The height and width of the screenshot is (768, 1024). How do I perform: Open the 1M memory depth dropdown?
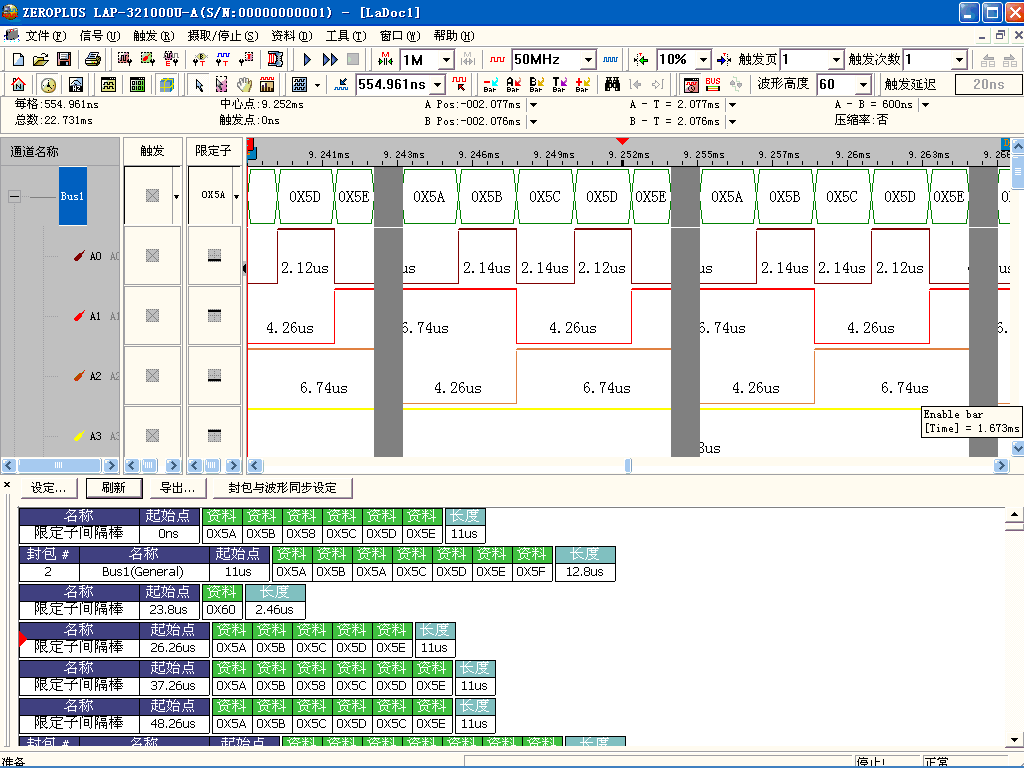point(446,60)
